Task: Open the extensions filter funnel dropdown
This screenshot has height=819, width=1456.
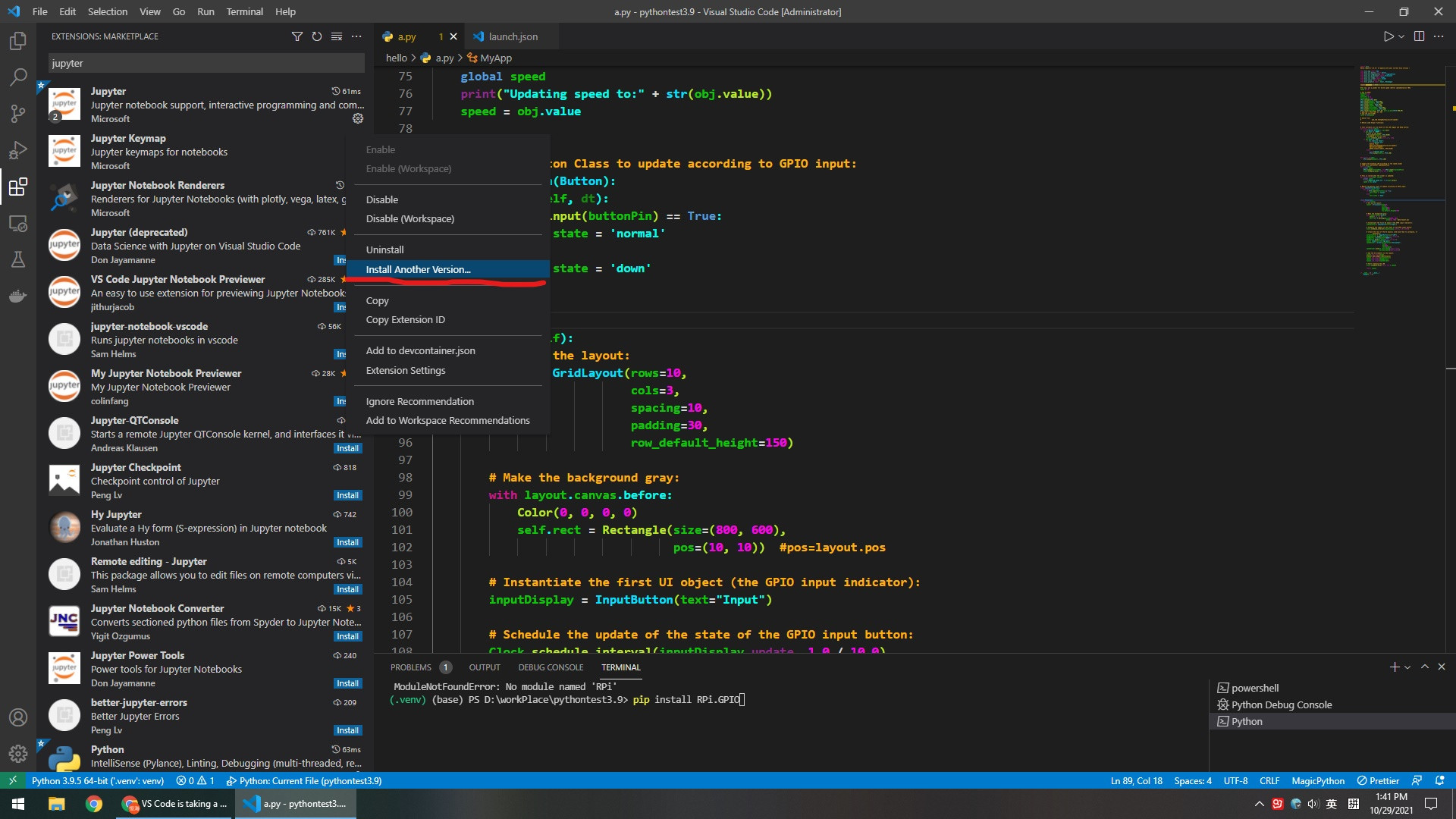Action: (x=297, y=36)
